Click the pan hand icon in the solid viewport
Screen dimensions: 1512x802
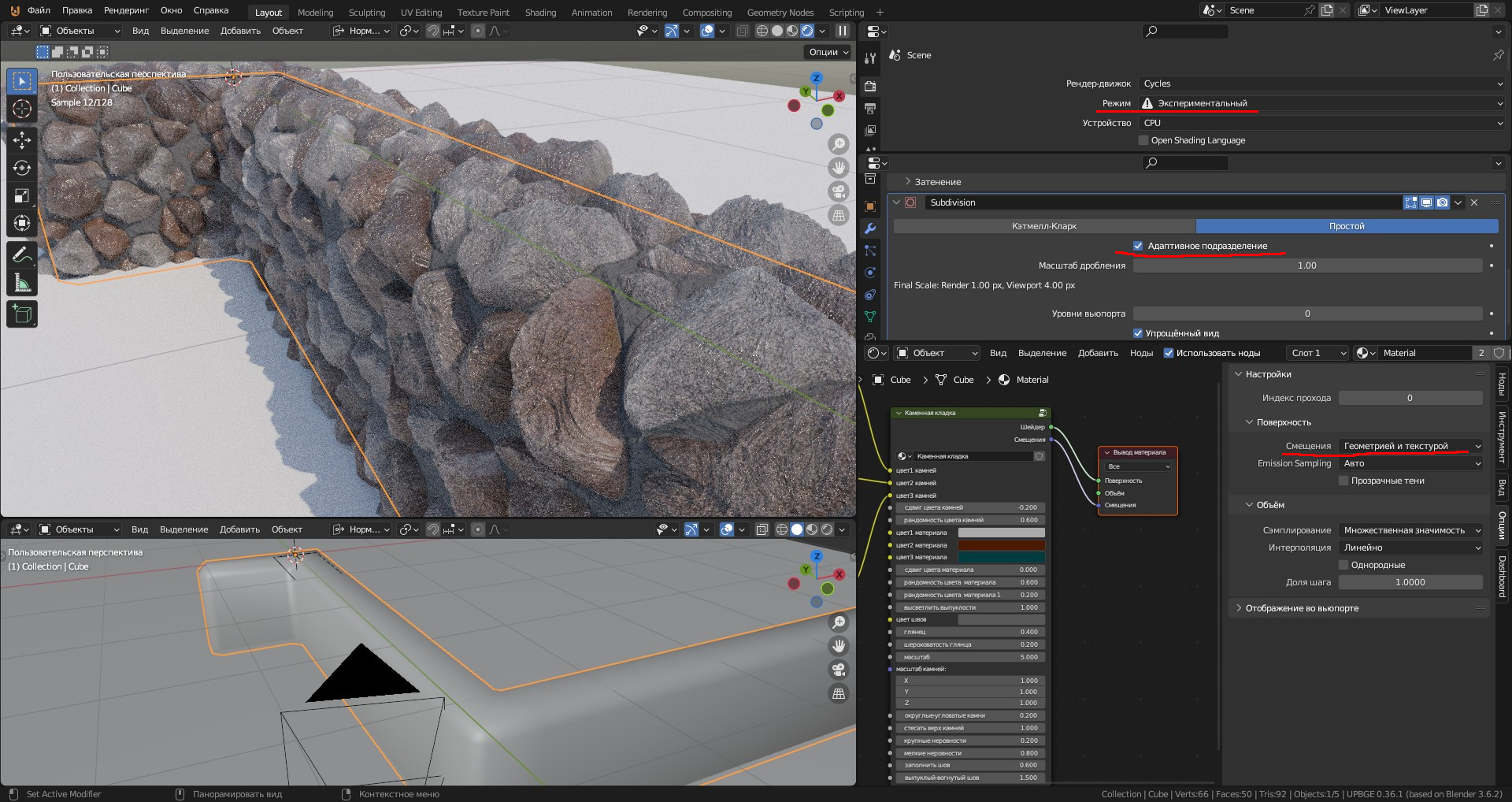[839, 646]
